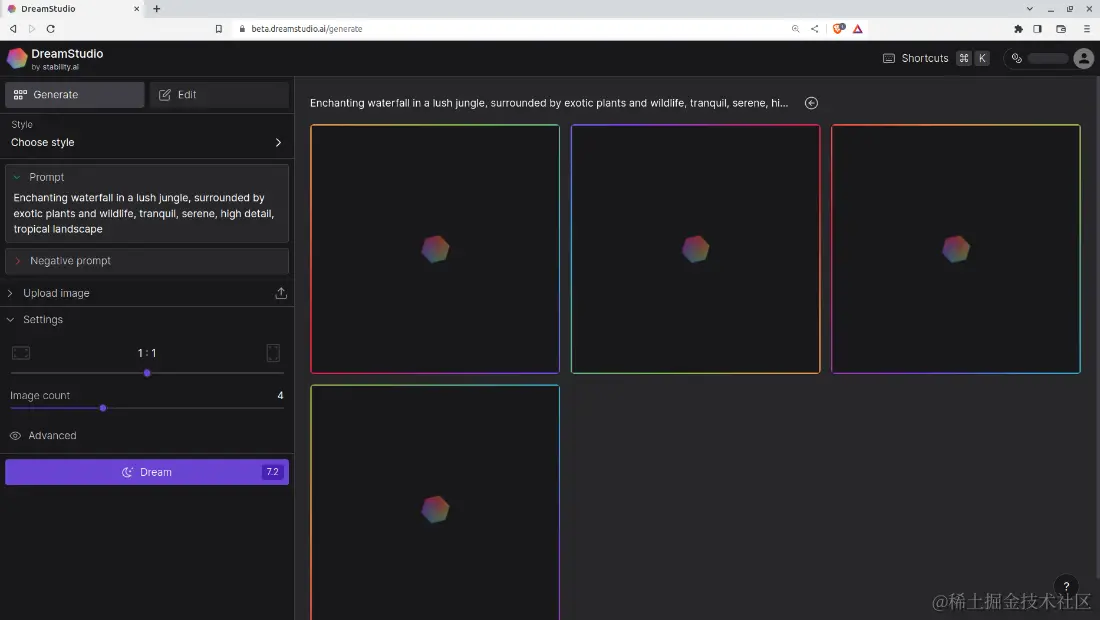
Task: Select the first generating image tile
Action: (x=435, y=249)
